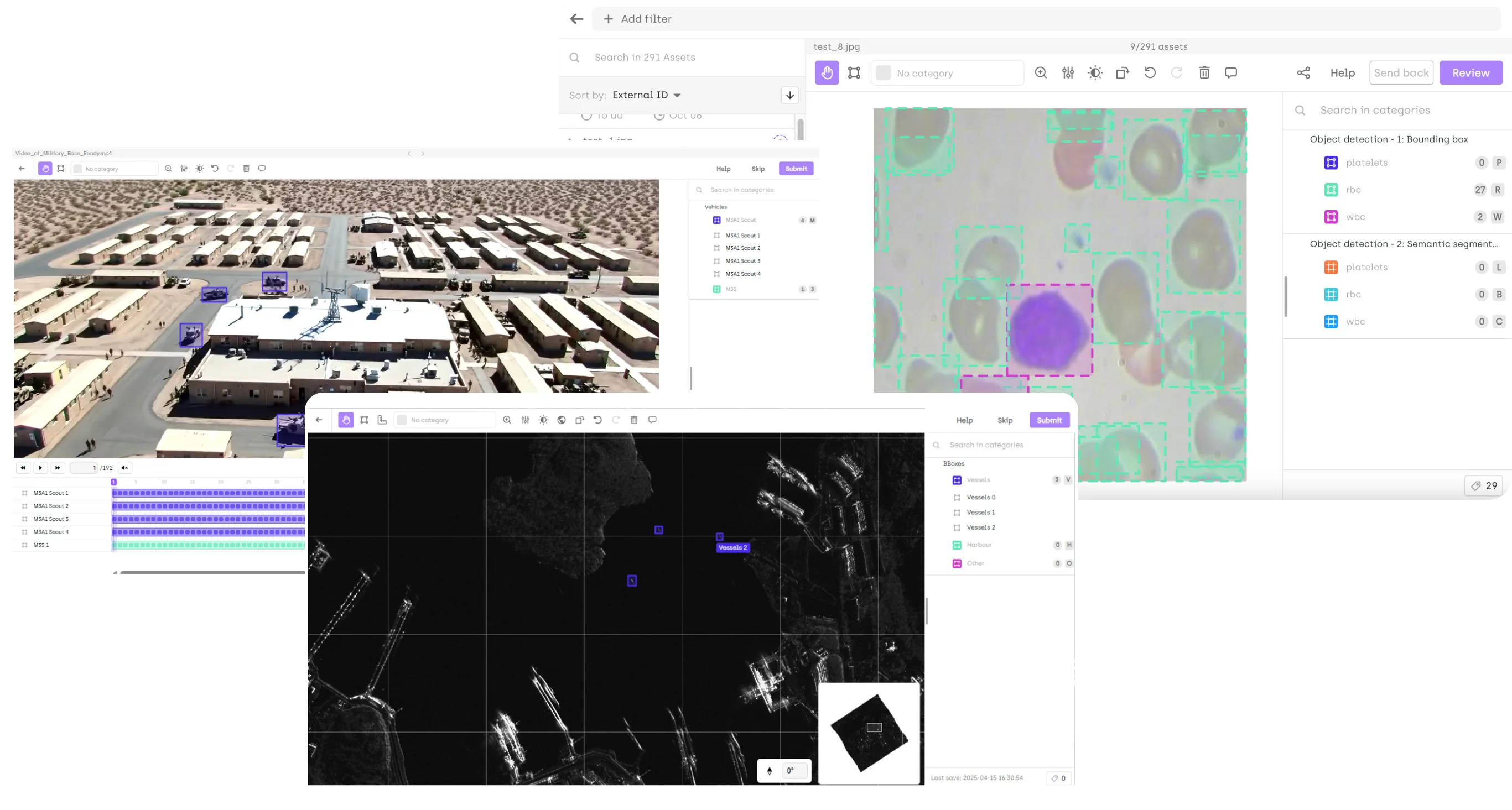Click brightness icon in blood cell window toolbar
Viewport: 1512px width, 810px height.
(x=1095, y=73)
